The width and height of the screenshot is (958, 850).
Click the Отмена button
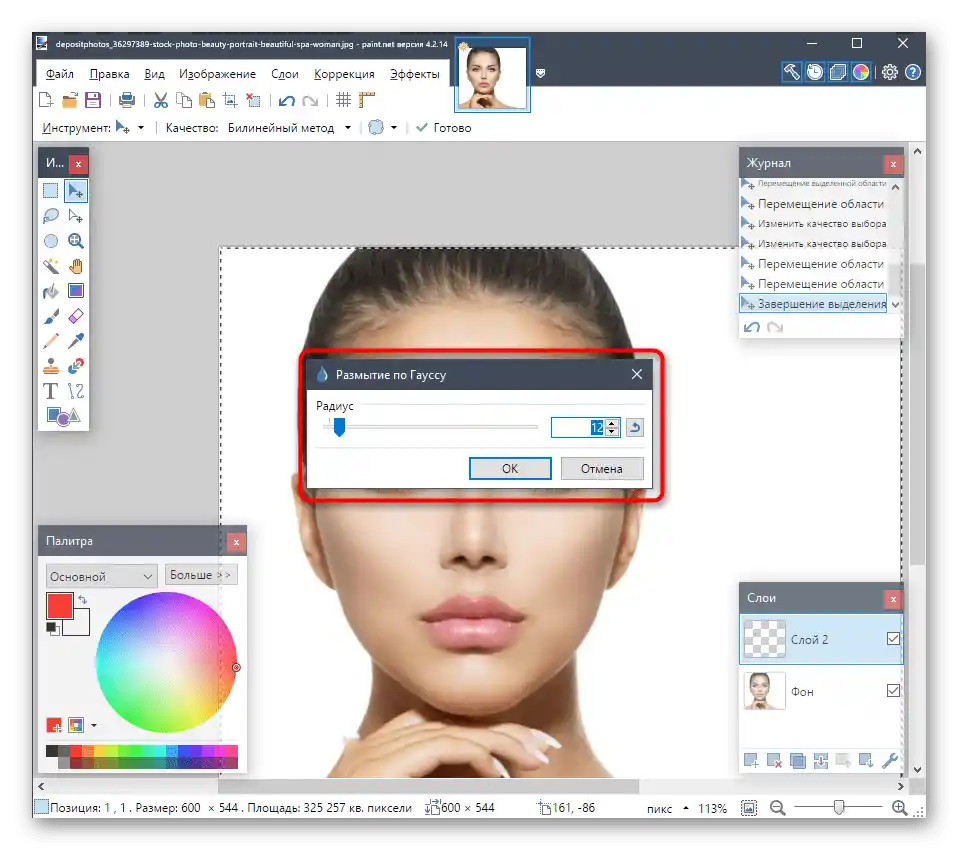(600, 468)
